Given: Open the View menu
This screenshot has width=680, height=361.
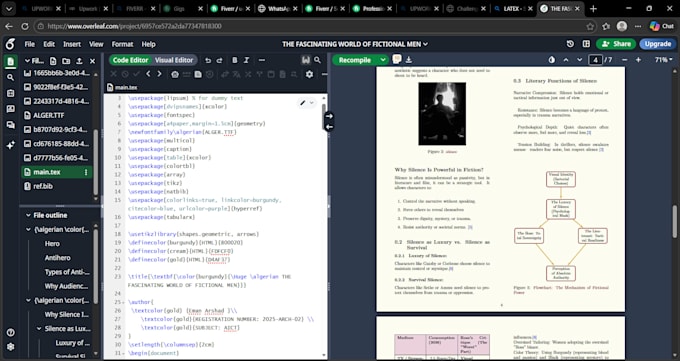Looking at the screenshot, I should point(96,44).
